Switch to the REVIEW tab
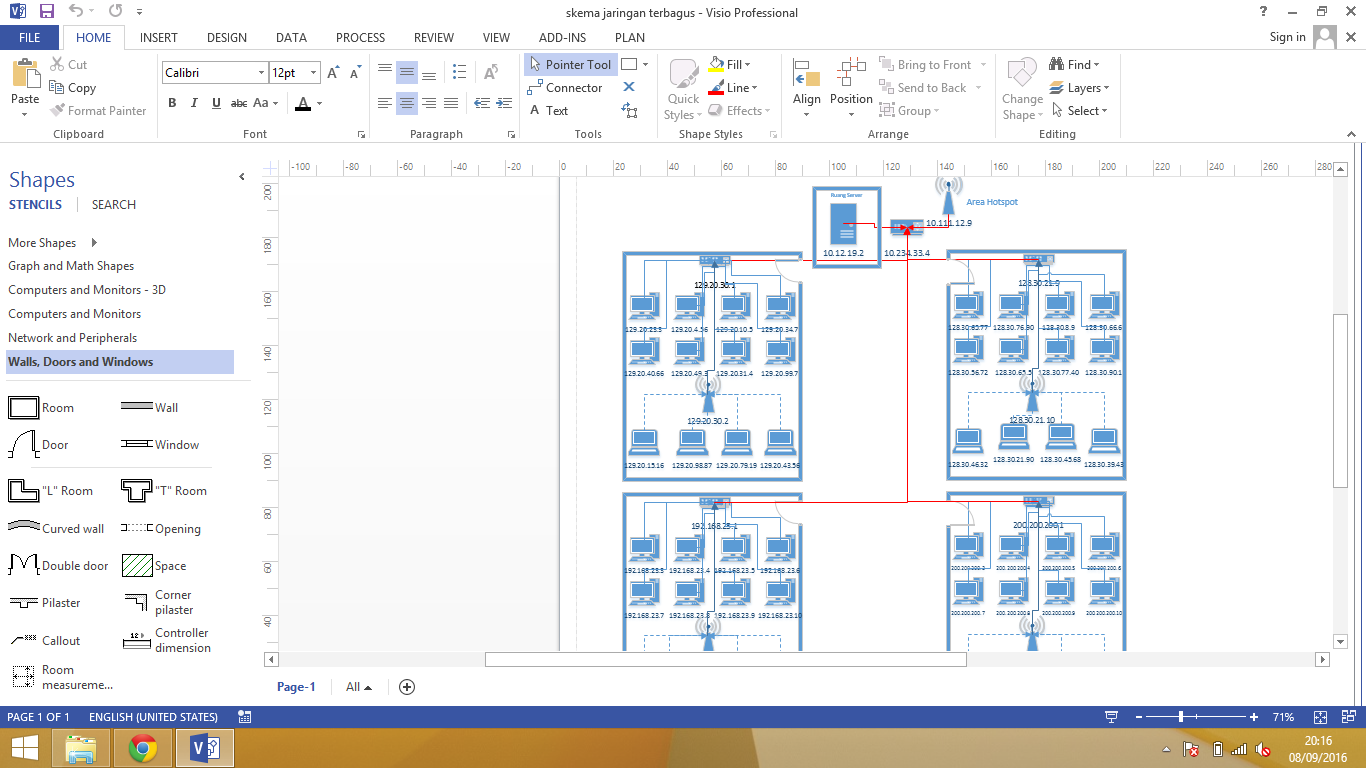This screenshot has width=1366, height=768. tap(434, 38)
